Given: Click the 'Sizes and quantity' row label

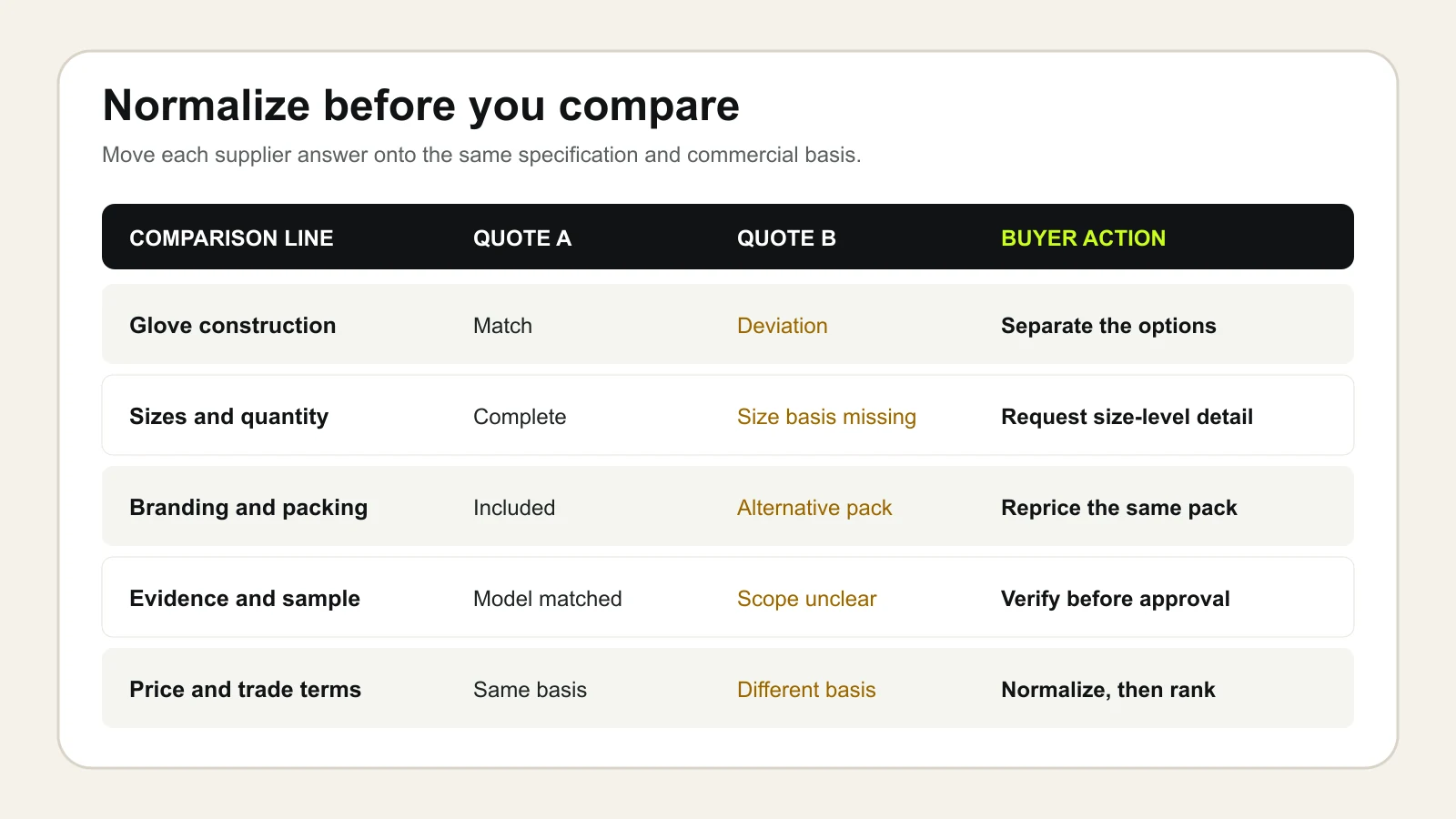Looking at the screenshot, I should pos(229,417).
